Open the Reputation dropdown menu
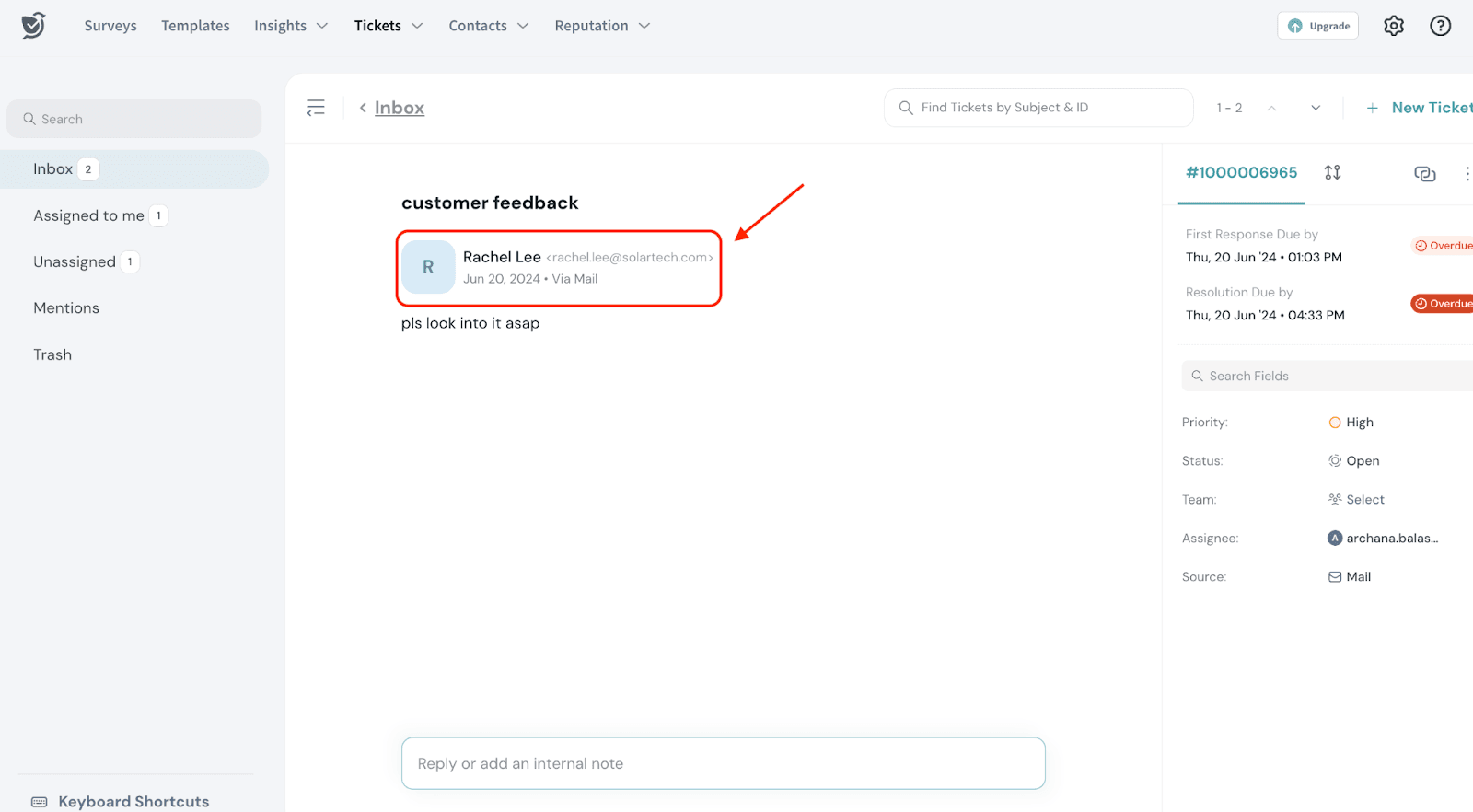1473x812 pixels. [x=602, y=26]
